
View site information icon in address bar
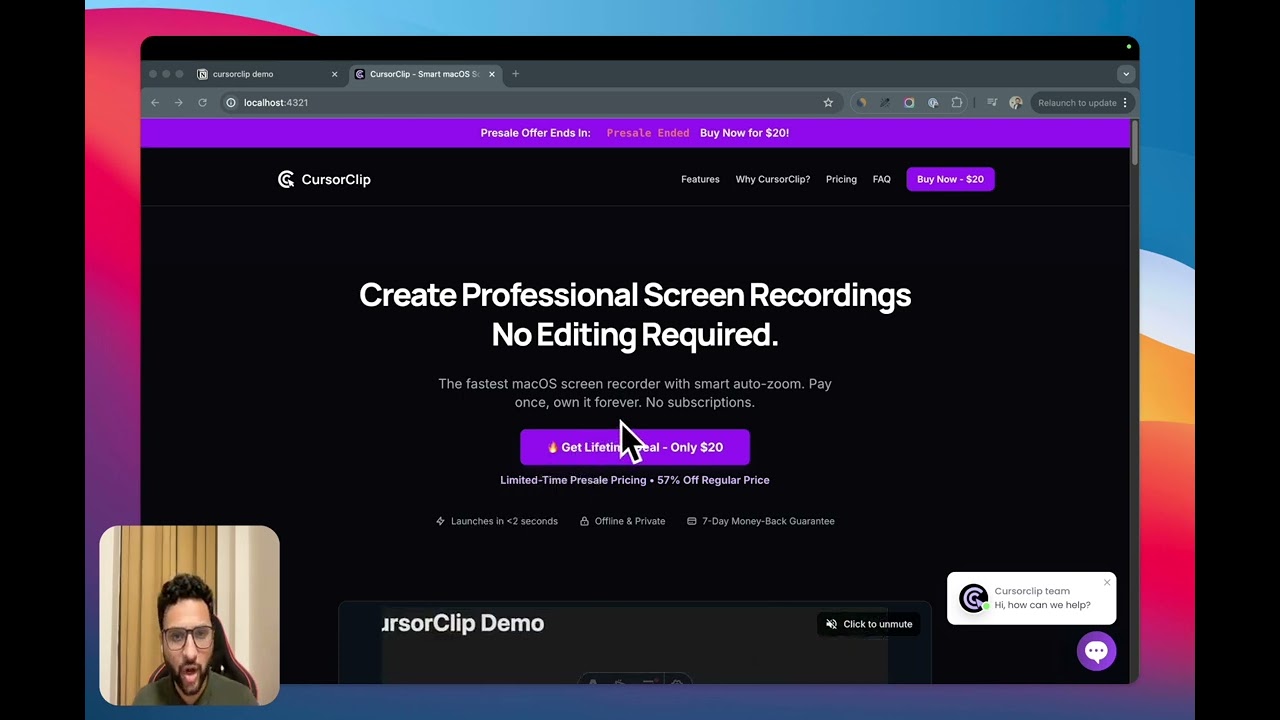230,103
